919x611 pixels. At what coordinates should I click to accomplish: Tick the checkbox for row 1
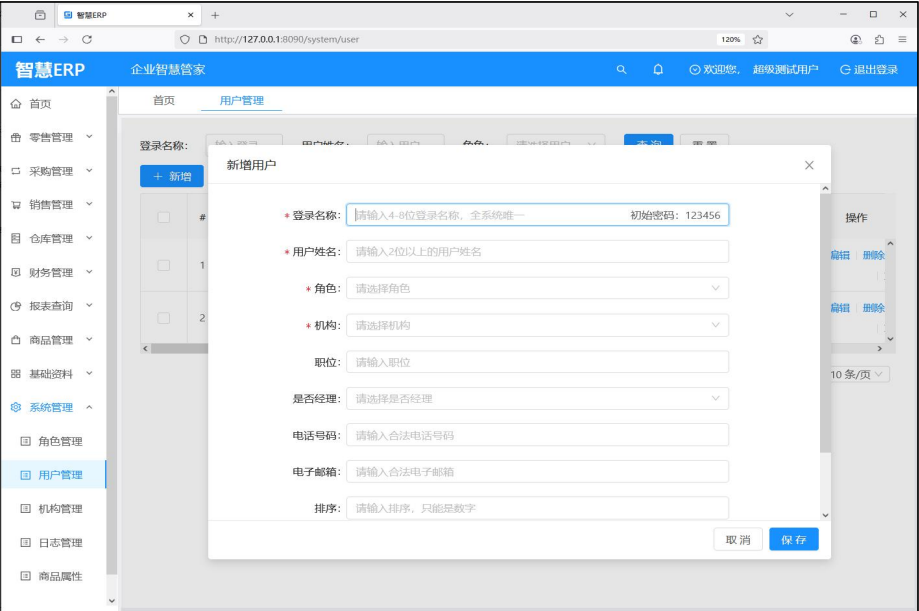[164, 265]
